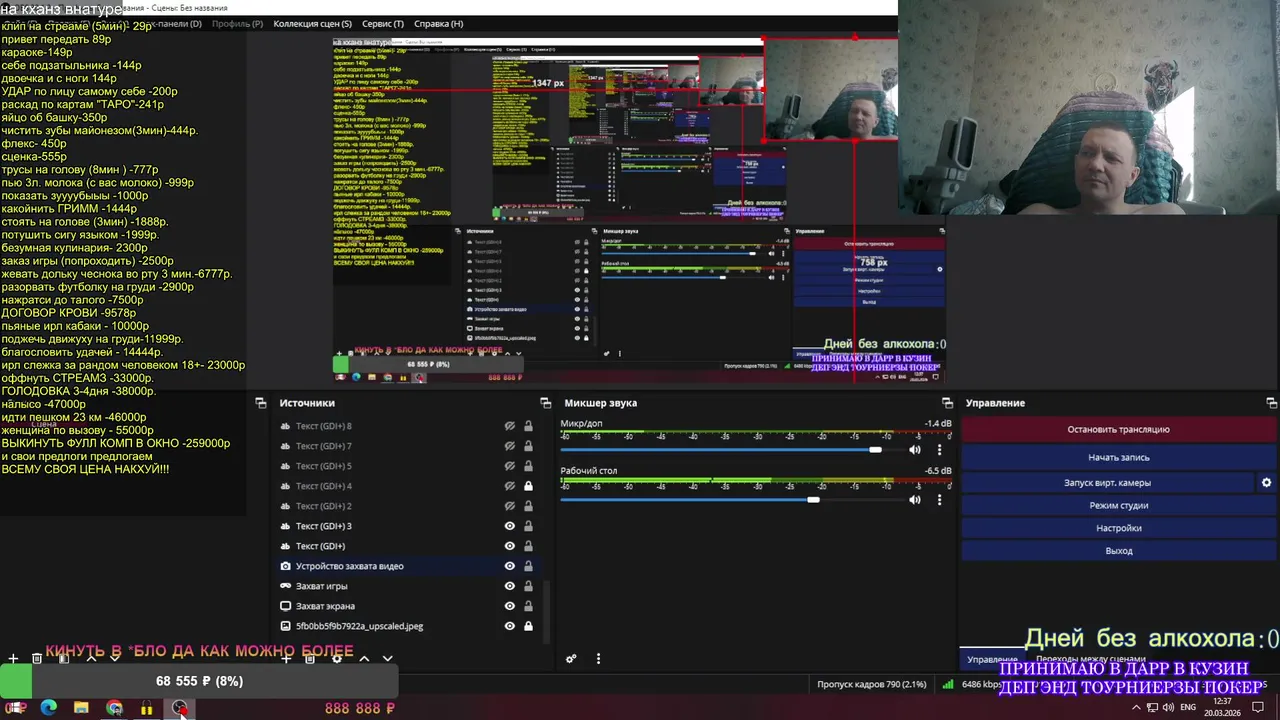The height and width of the screenshot is (720, 1280).
Task: Open taskbar clock showing 12:37
Action: [x=1222, y=707]
